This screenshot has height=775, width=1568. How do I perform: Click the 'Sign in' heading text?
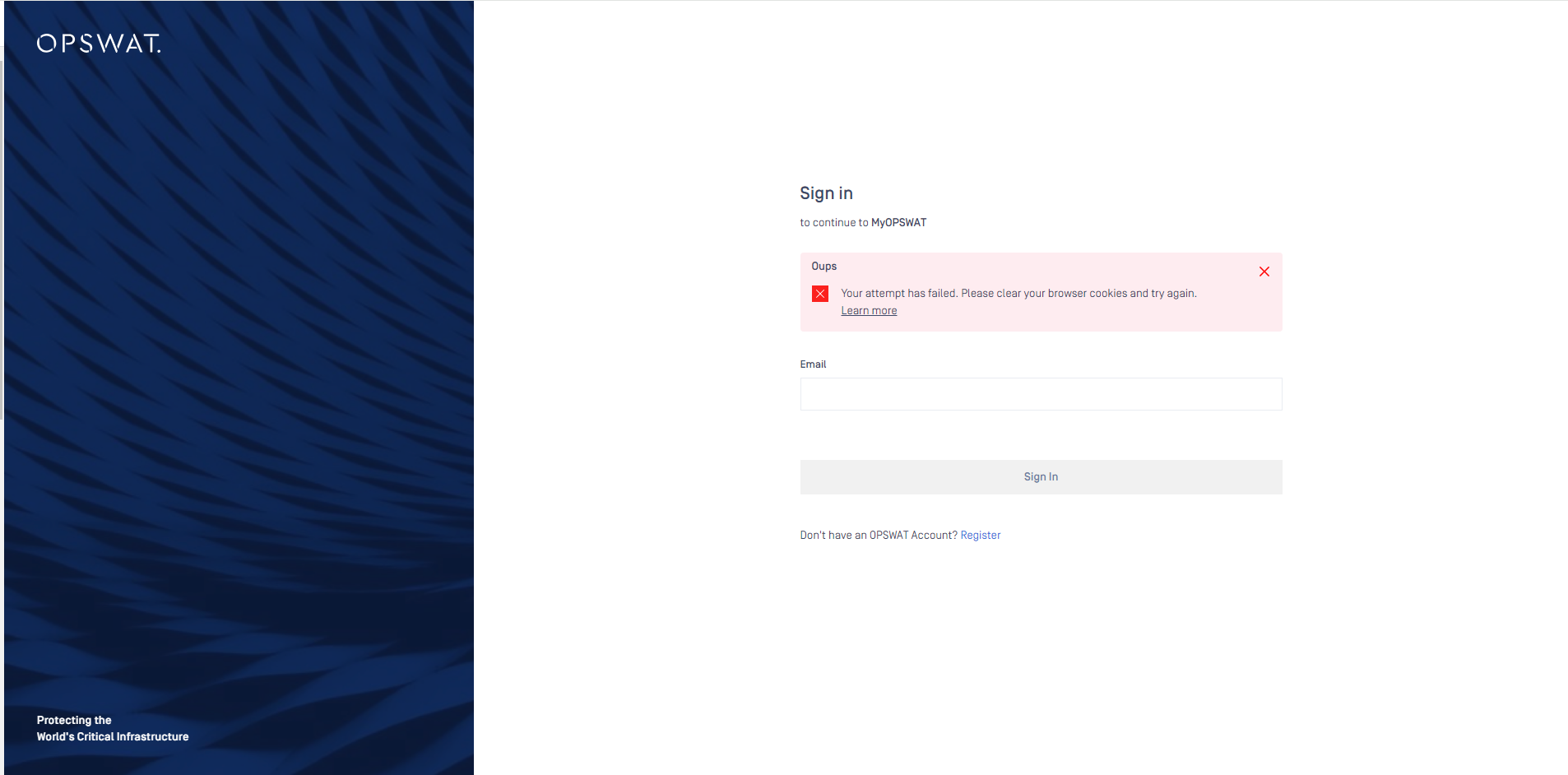pyautogui.click(x=826, y=193)
